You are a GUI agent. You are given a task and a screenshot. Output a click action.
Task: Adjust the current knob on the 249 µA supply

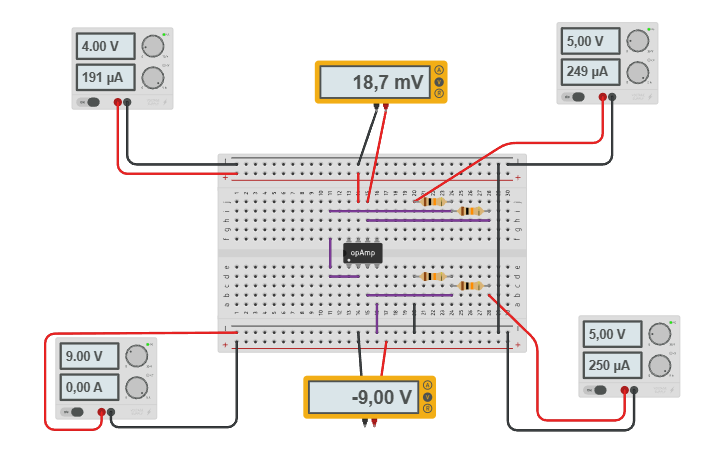(x=638, y=73)
